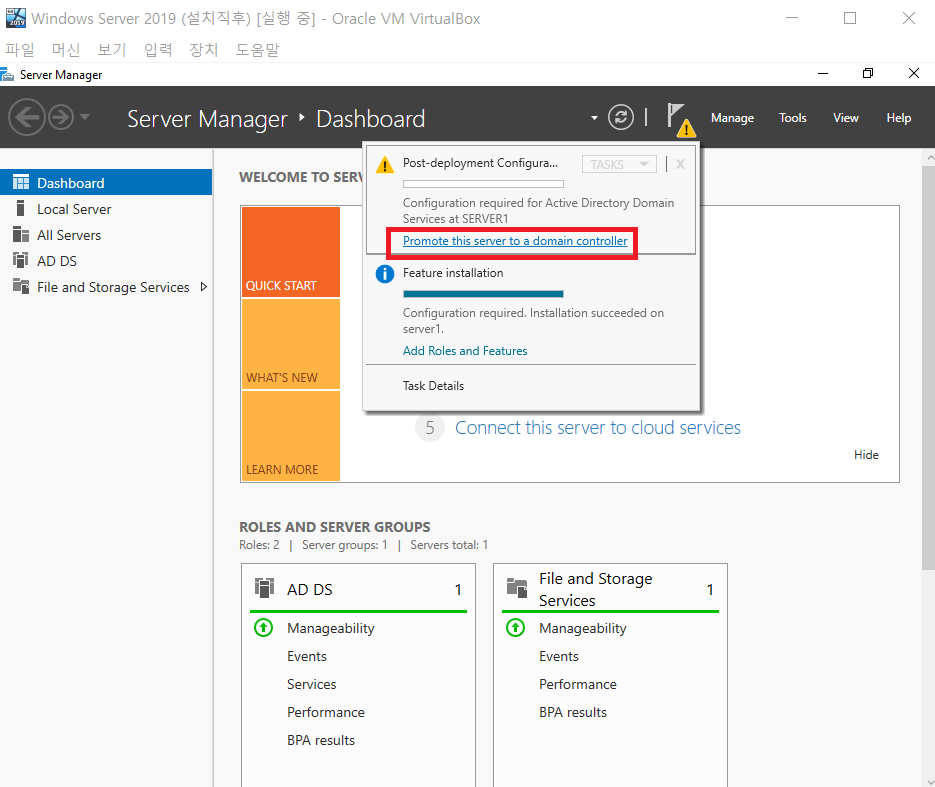This screenshot has width=935, height=787.
Task: Open File and Storage Services BPA results
Action: (x=572, y=712)
